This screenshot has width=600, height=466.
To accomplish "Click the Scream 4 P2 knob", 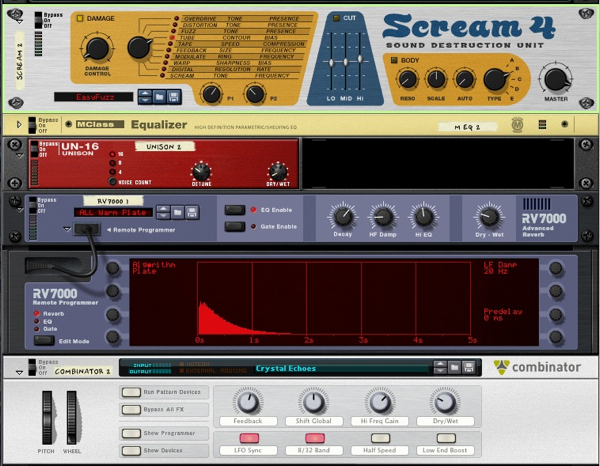I will point(255,93).
